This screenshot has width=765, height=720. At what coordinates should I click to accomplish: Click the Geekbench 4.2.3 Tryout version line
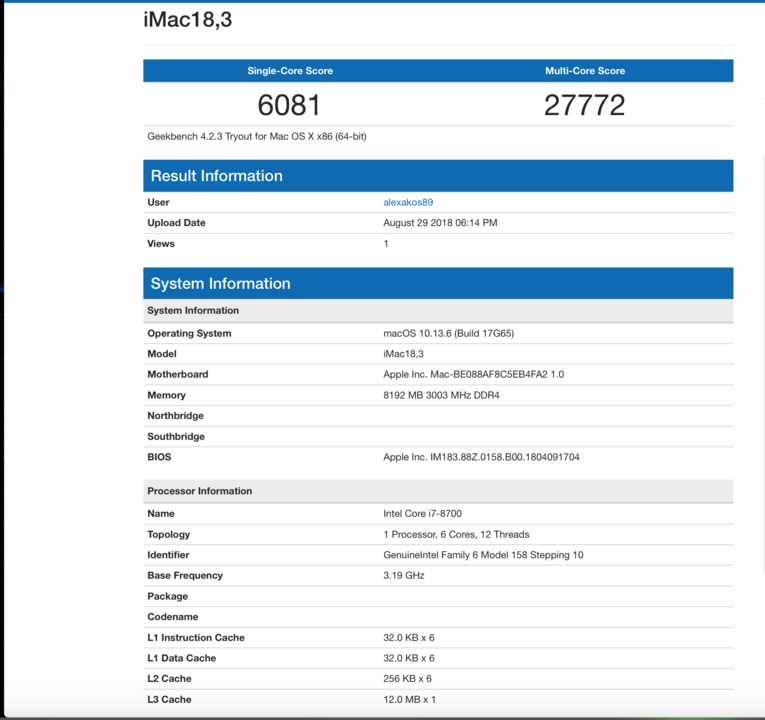257,137
